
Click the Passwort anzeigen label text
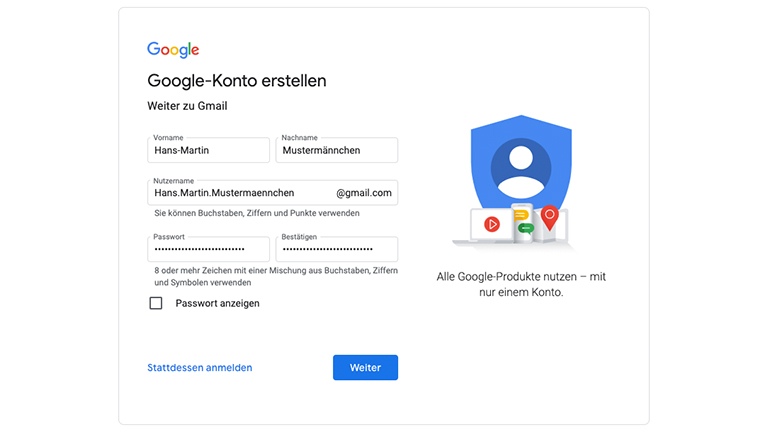[x=217, y=303]
